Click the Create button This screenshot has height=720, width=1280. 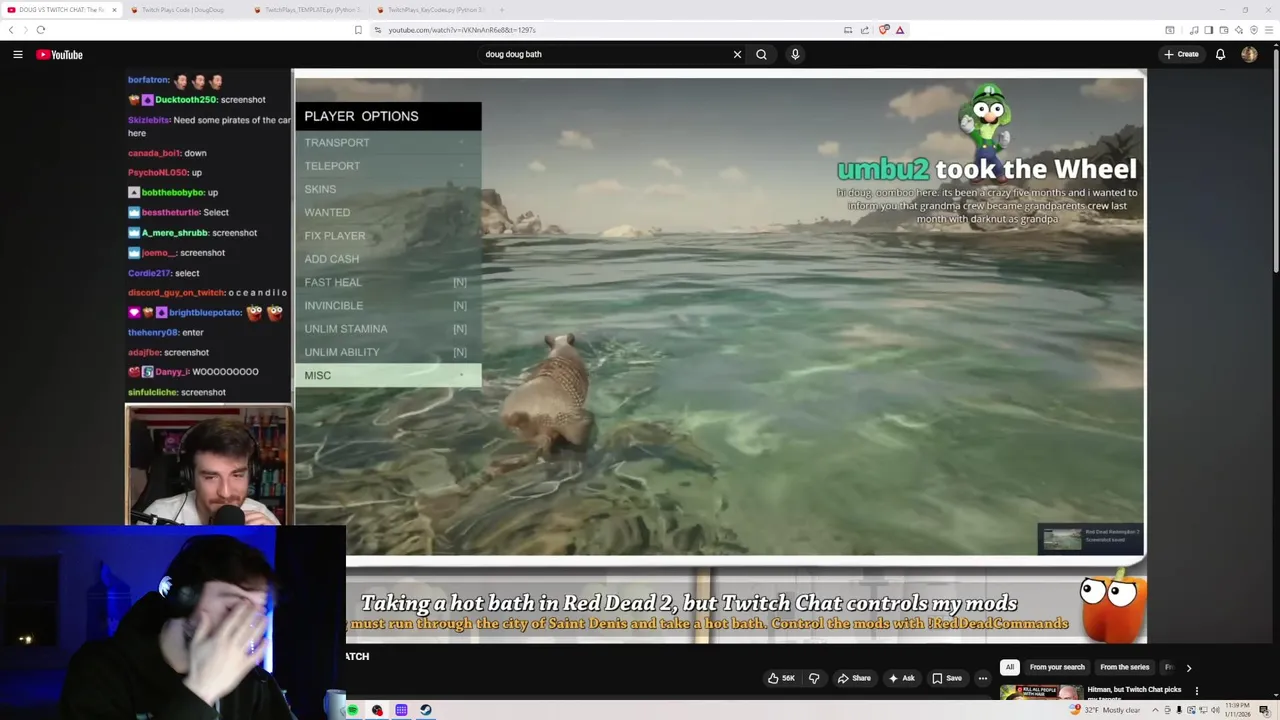(1181, 54)
